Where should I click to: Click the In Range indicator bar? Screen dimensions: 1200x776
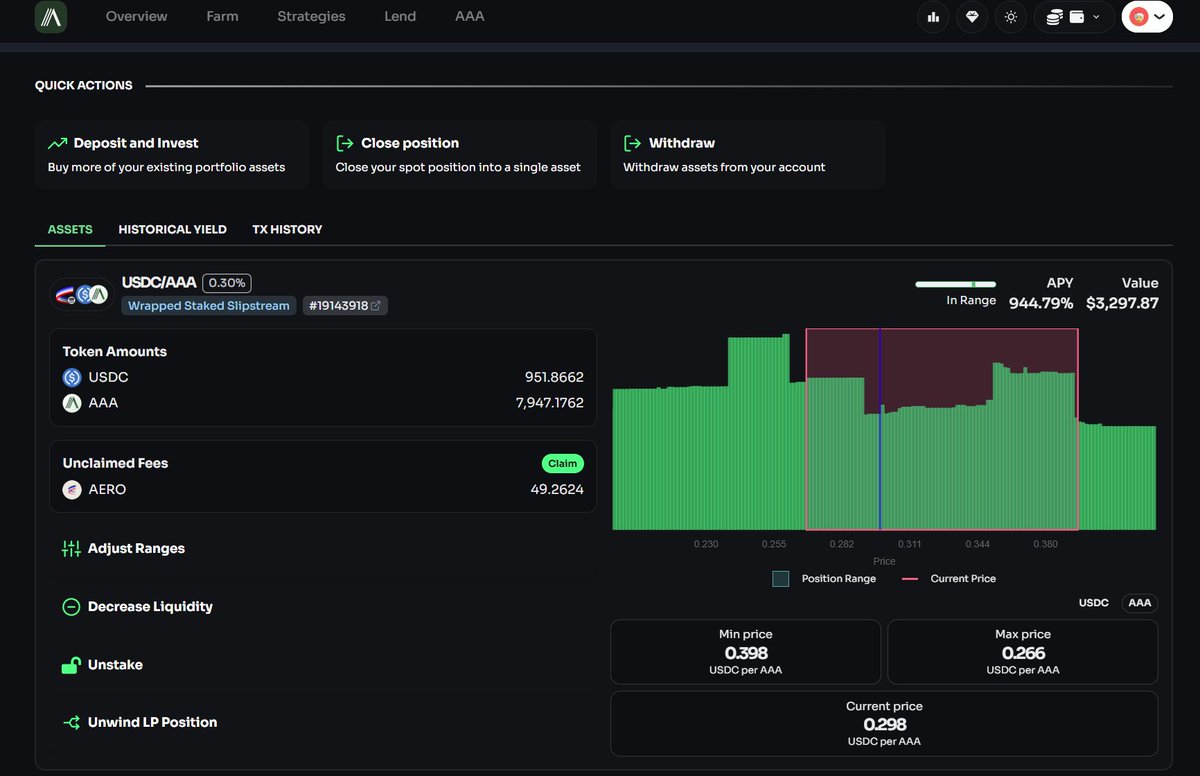956,285
